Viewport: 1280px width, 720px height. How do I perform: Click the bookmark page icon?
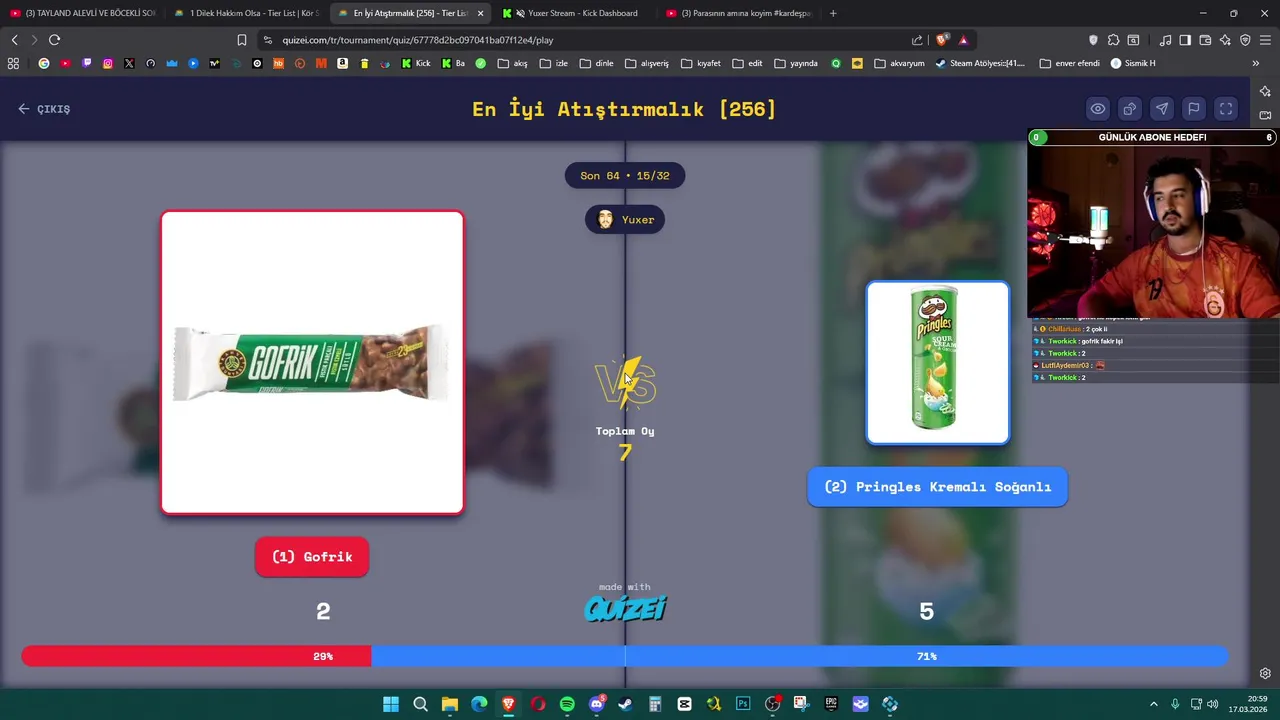(242, 40)
